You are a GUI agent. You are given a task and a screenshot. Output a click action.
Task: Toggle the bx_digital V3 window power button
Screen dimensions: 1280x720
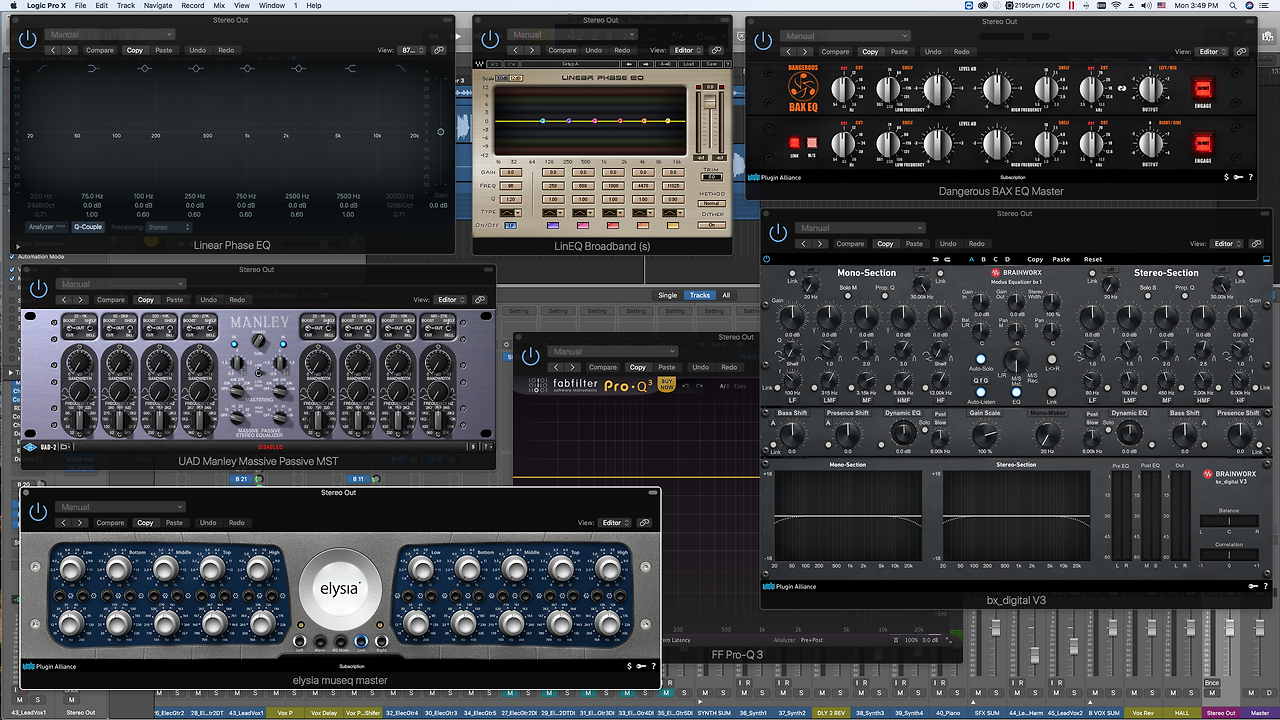pos(777,233)
